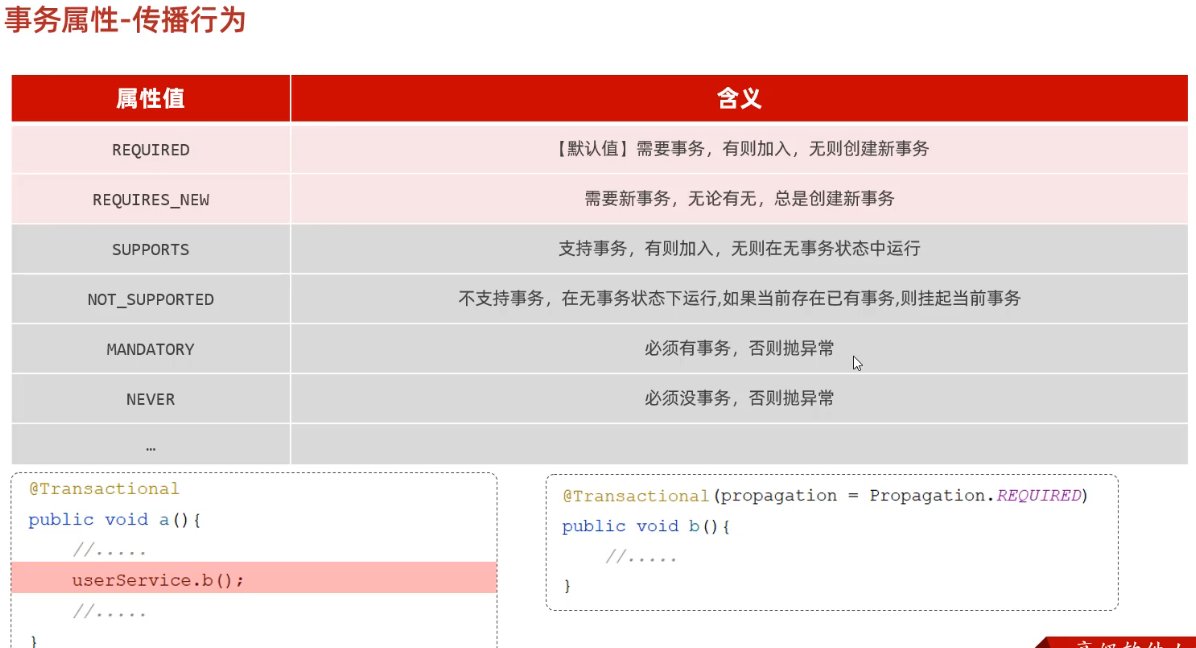
Task: Select the 需要新事务 meaning text
Action: 739,199
